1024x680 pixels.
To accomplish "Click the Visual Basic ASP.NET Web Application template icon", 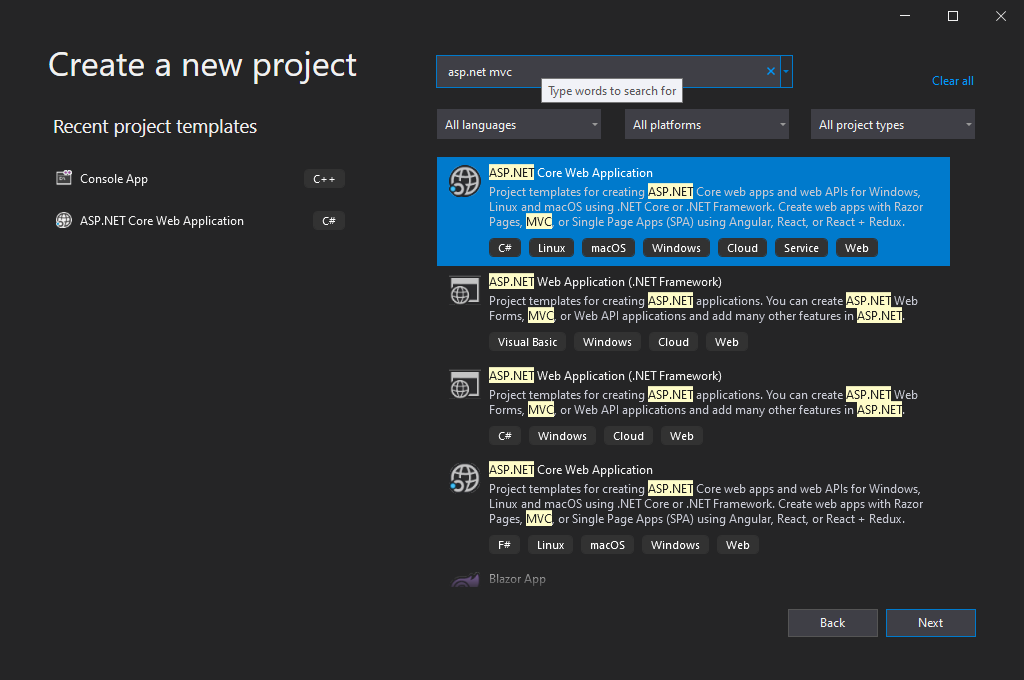I will coord(464,291).
